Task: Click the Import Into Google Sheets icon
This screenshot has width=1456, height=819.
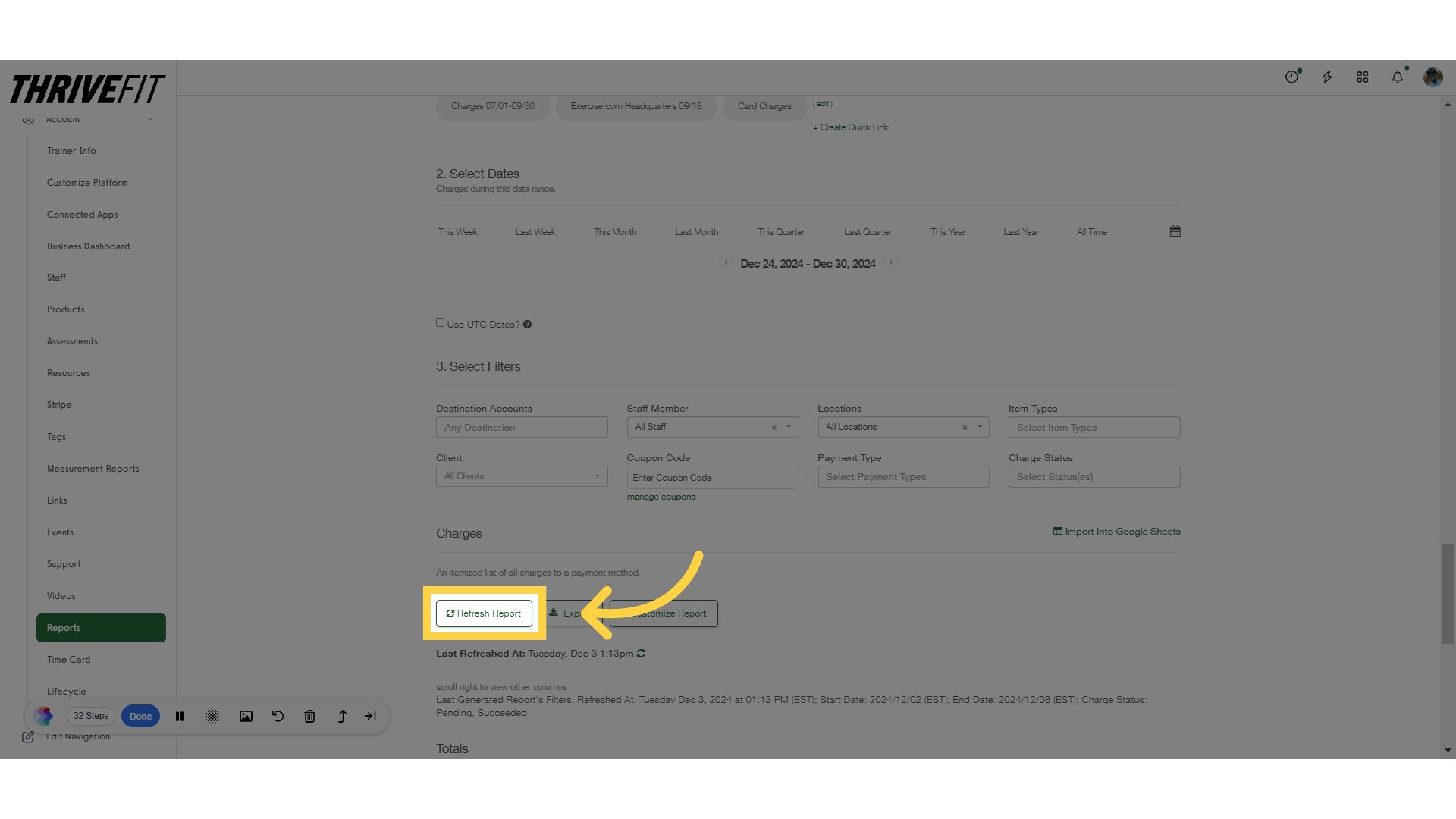Action: (1057, 531)
